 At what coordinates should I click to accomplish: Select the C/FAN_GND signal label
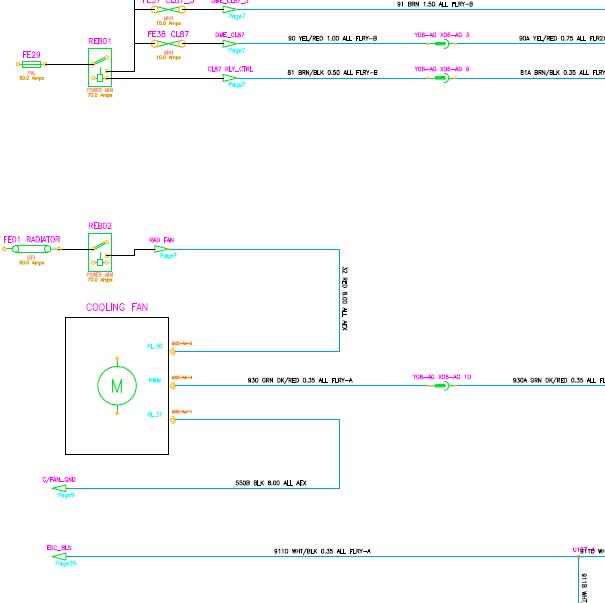[59, 480]
